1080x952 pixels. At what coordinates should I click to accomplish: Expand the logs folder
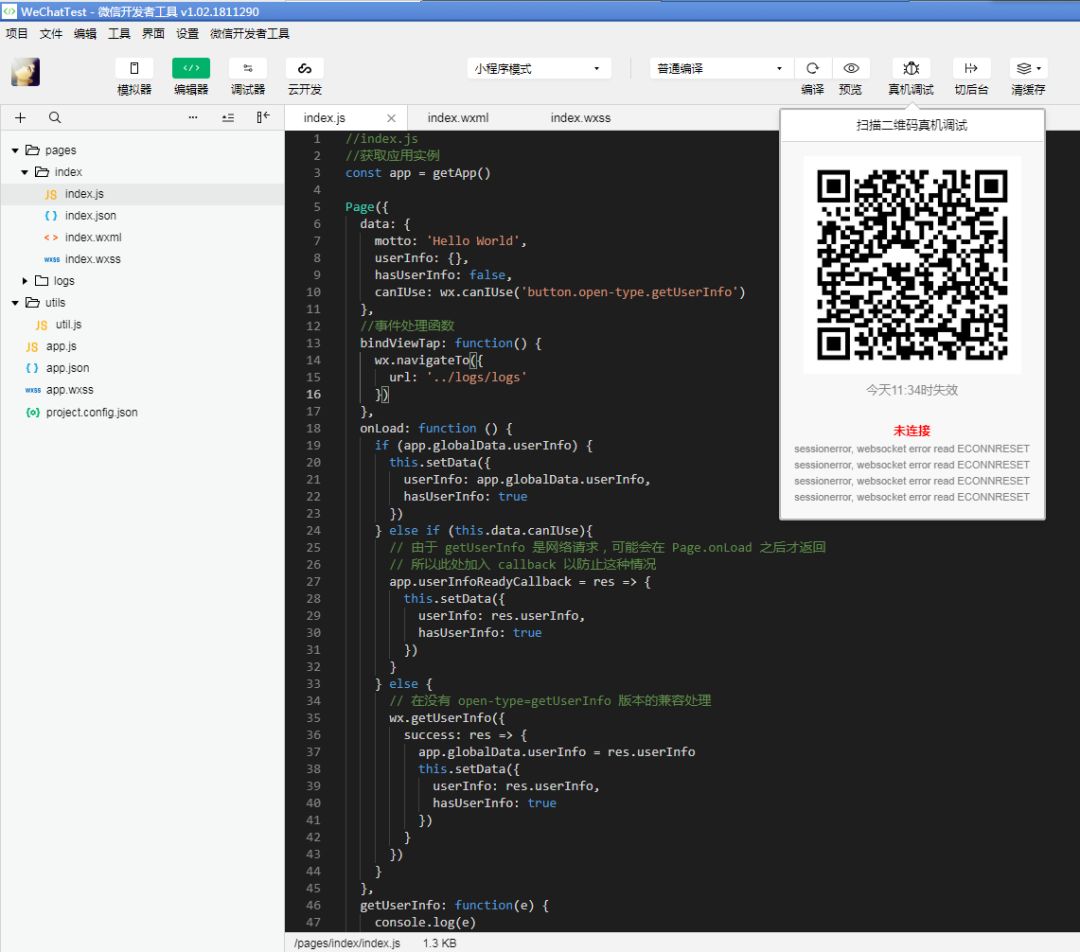click(25, 281)
